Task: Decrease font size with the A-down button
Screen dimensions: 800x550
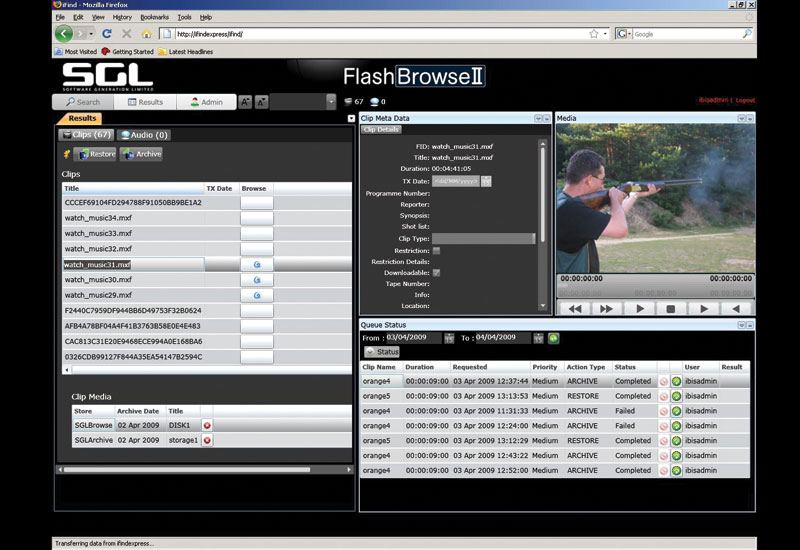Action: tap(261, 102)
